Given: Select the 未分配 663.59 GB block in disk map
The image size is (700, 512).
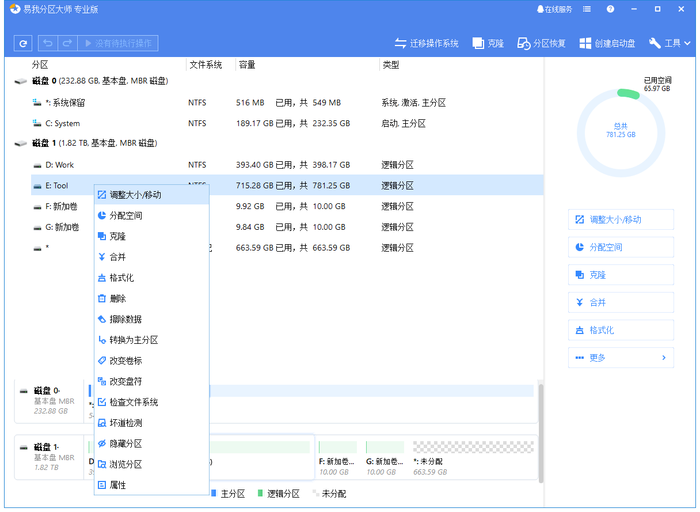Looking at the screenshot, I should pos(473,458).
